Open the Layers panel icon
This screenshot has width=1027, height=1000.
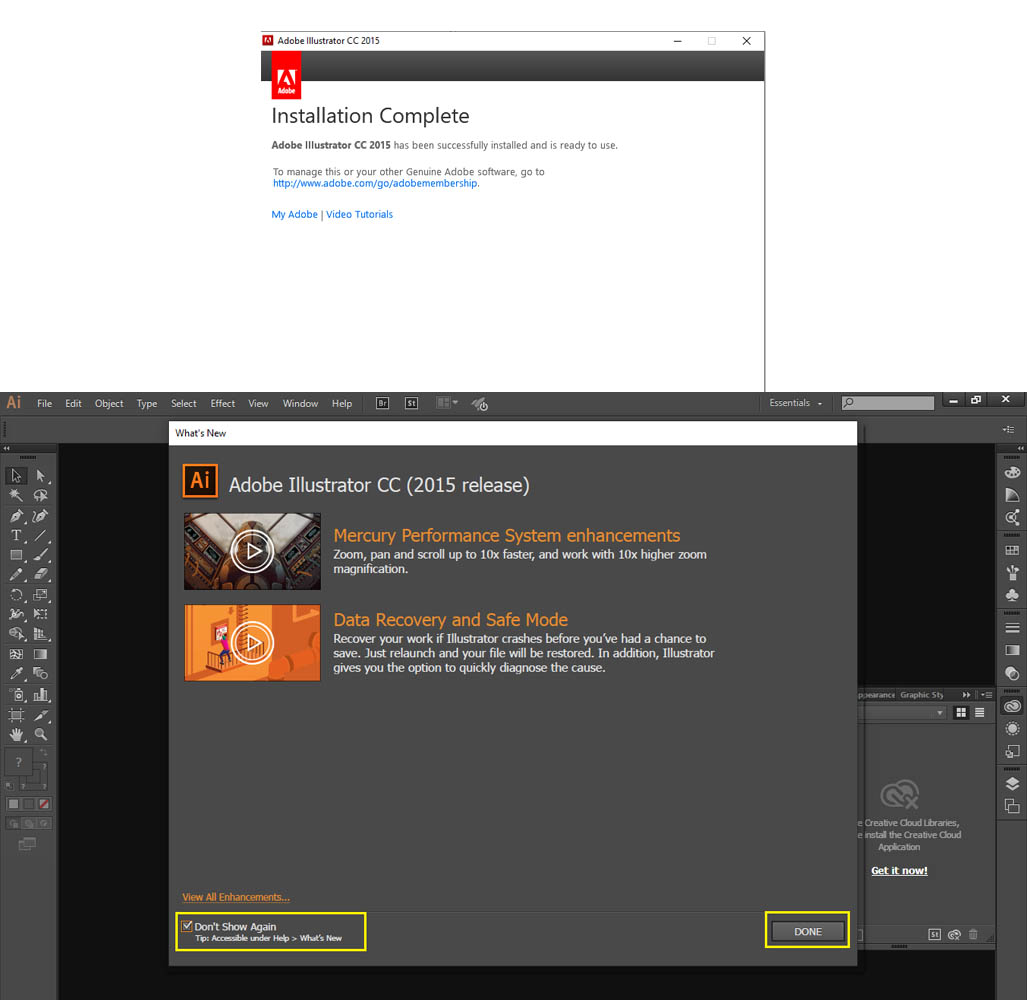point(1012,784)
